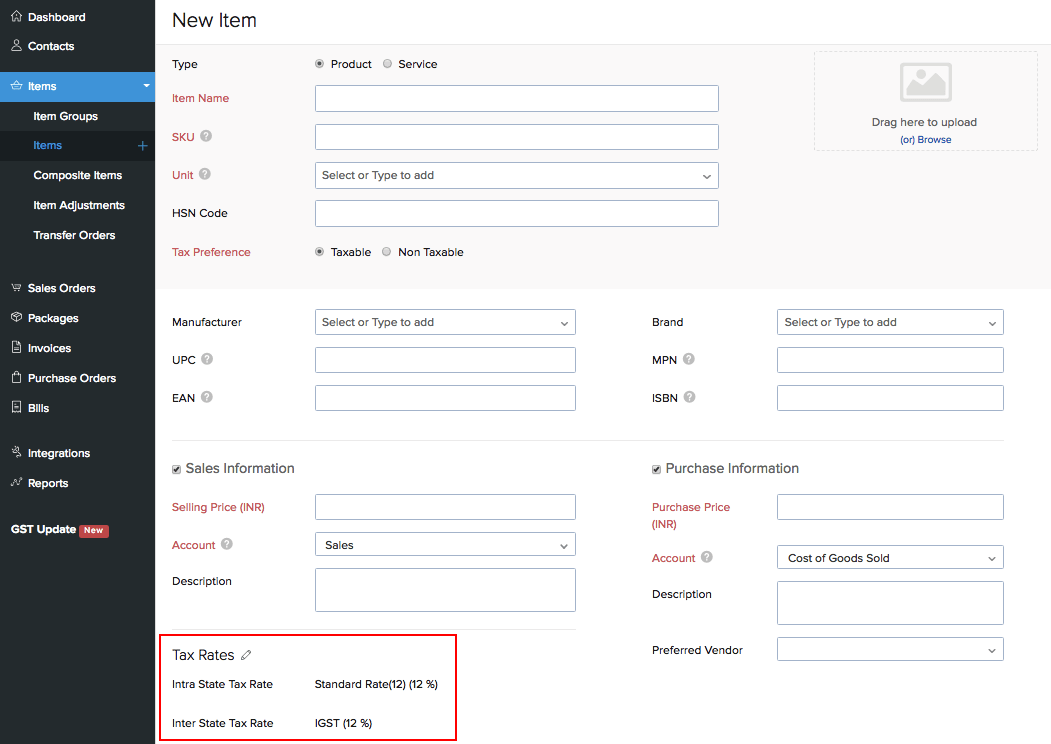Screen dimensions: 1051x744
Task: Open Sales Orders in the sidebar
Action: [x=61, y=288]
